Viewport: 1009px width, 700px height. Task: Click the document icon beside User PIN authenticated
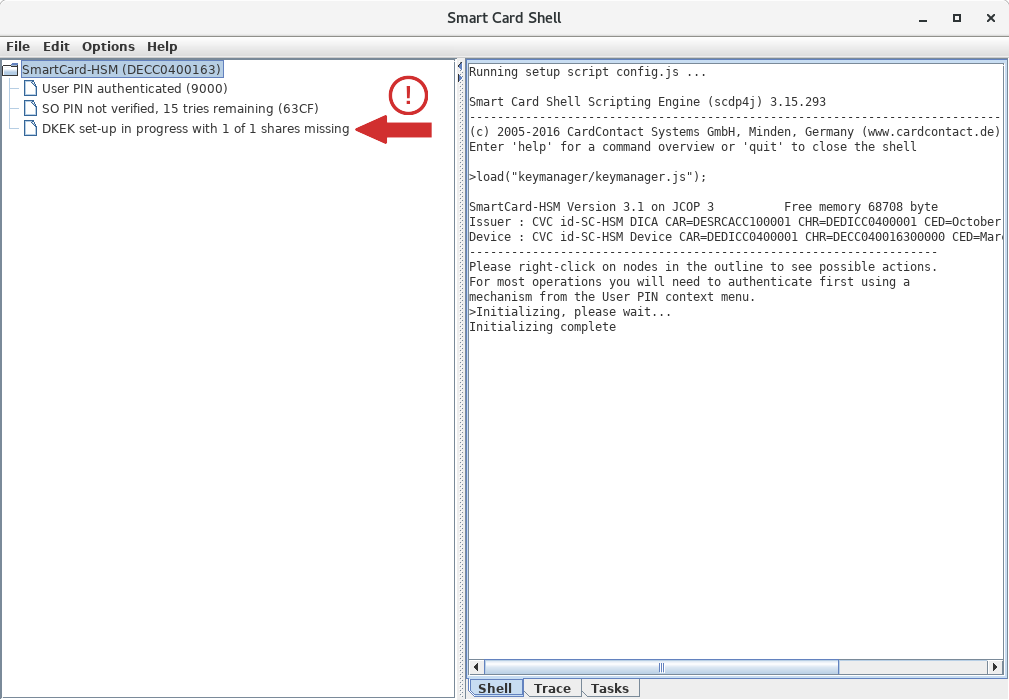(x=30, y=88)
